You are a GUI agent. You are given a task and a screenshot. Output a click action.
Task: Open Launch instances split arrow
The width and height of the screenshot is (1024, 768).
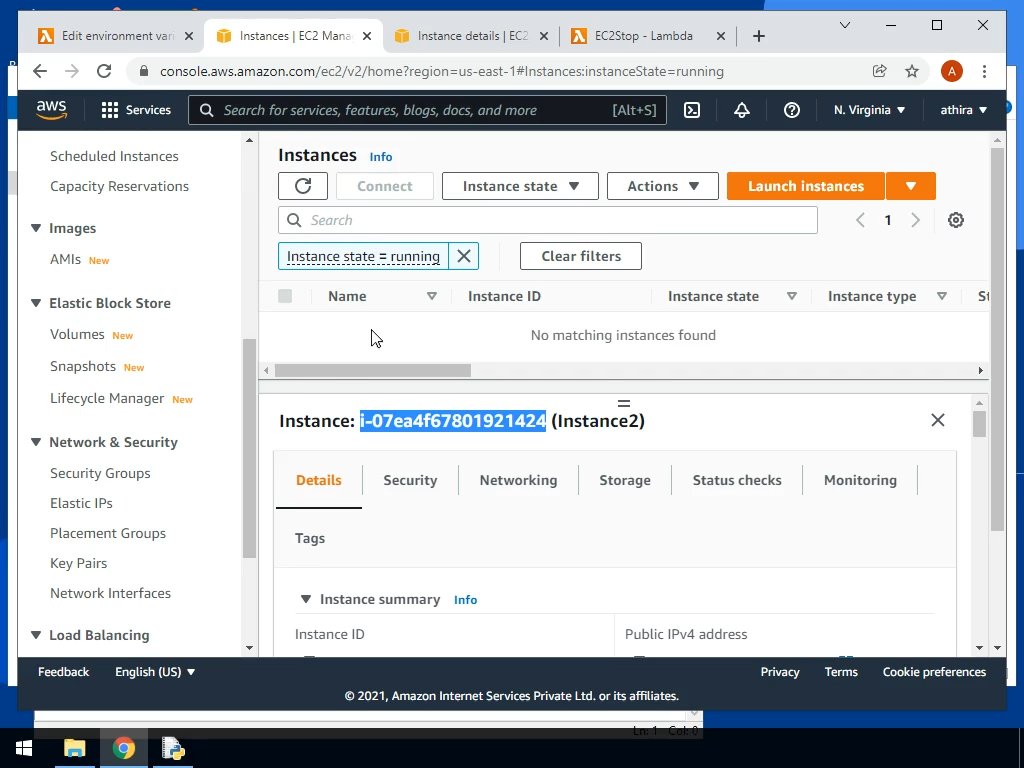(911, 186)
